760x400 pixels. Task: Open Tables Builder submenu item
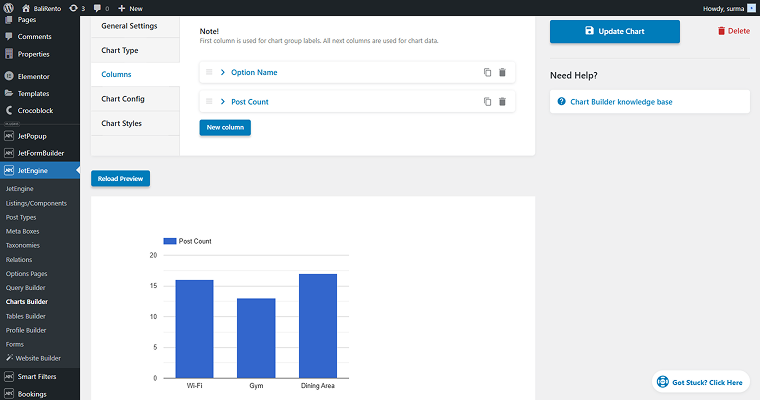26,316
